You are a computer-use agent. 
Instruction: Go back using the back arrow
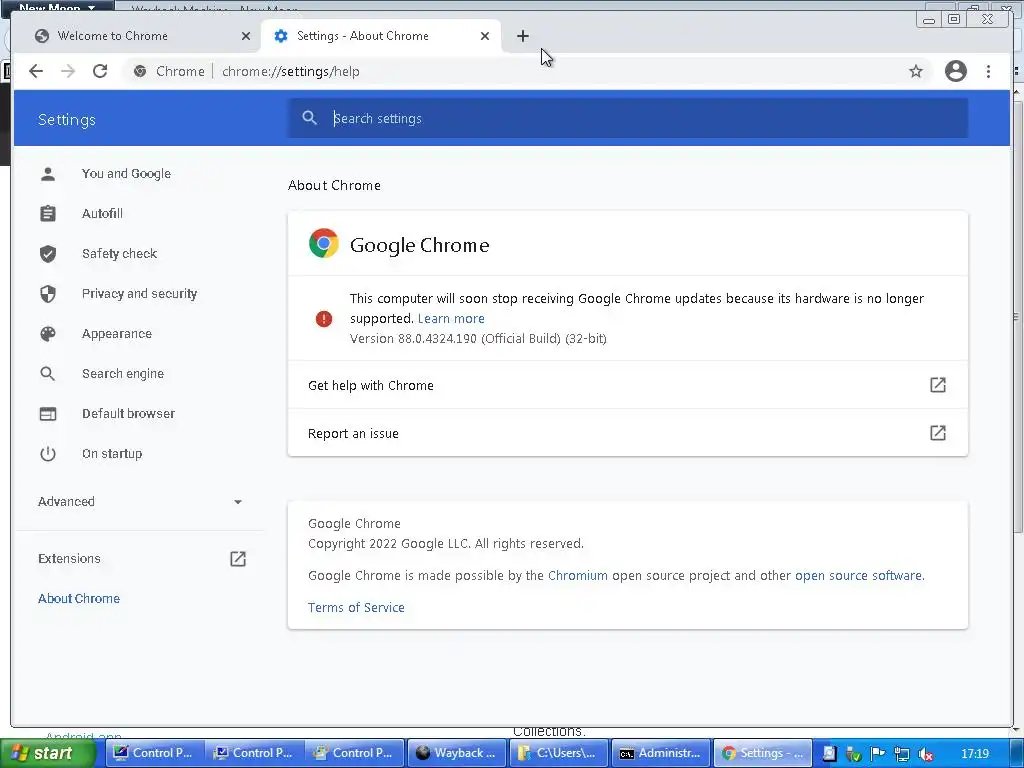(x=36, y=71)
